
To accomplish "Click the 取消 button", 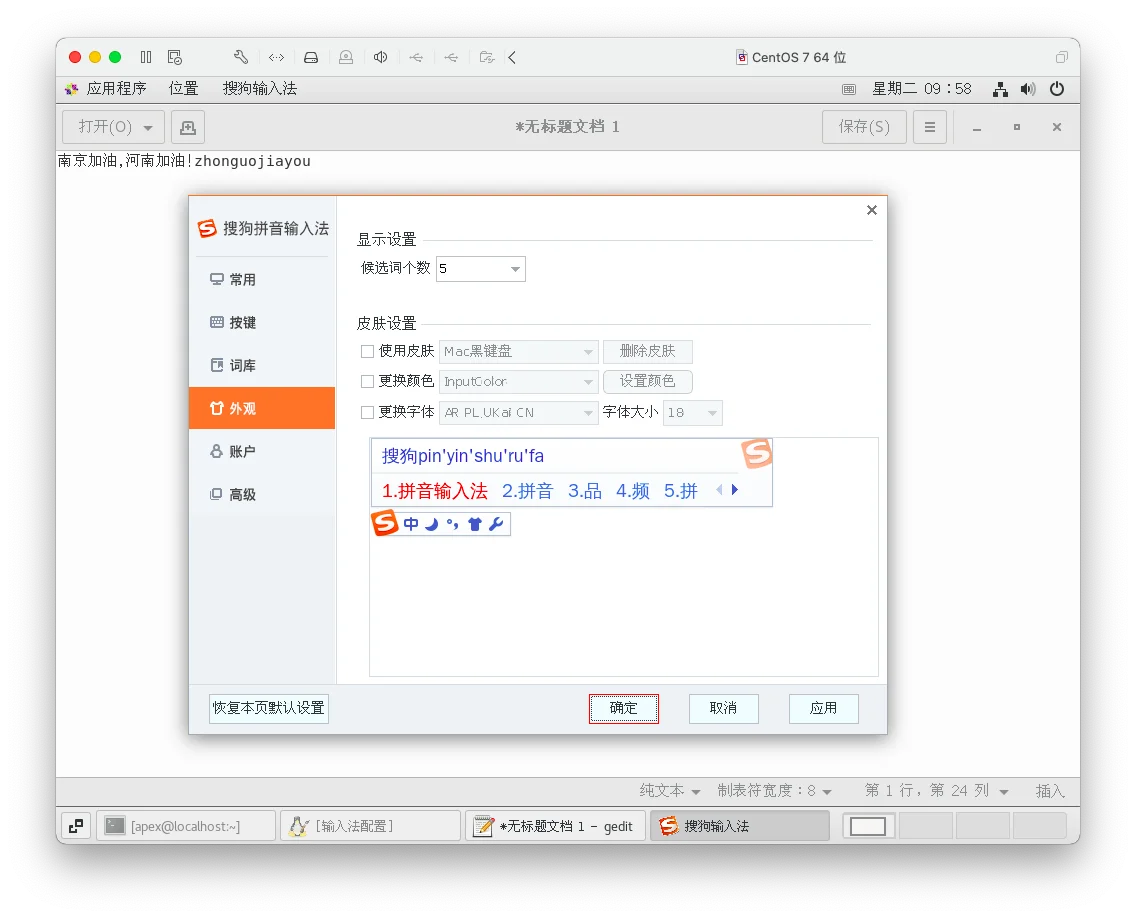I will tap(724, 709).
